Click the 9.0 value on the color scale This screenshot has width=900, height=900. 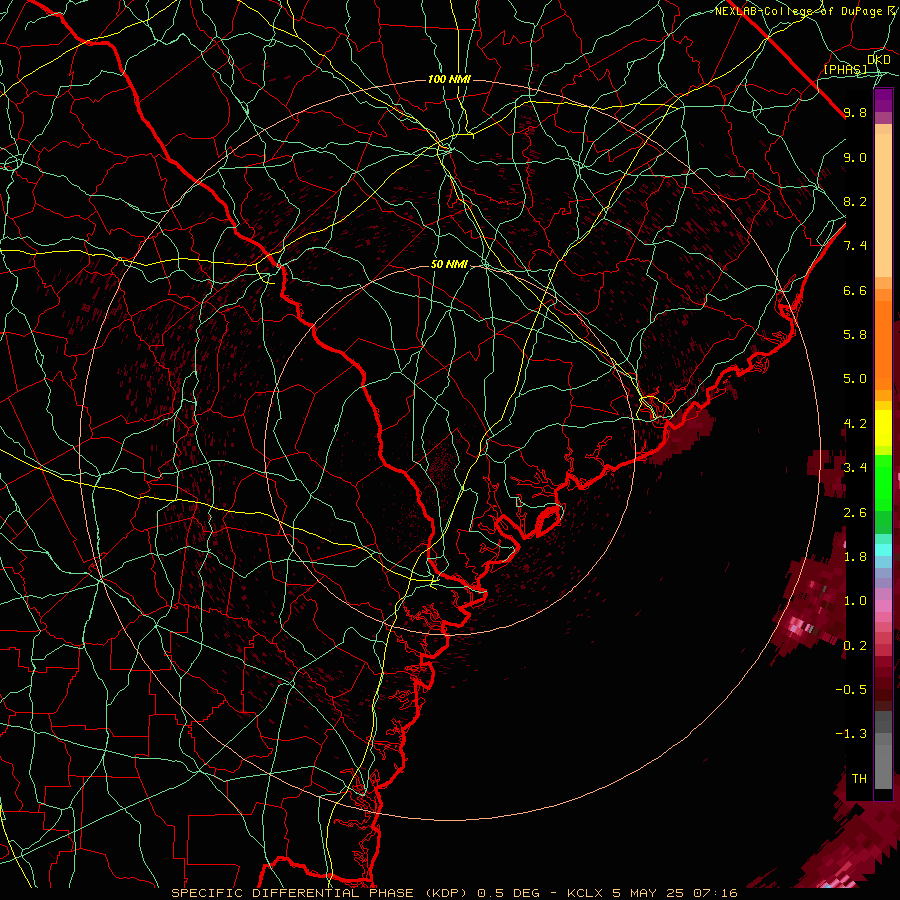point(855,157)
